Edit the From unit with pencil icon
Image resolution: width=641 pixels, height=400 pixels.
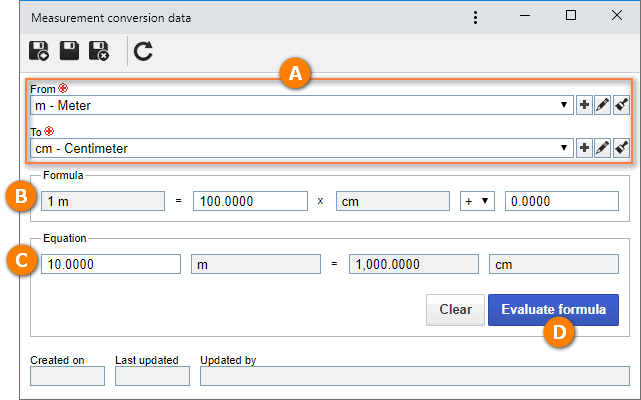[603, 105]
